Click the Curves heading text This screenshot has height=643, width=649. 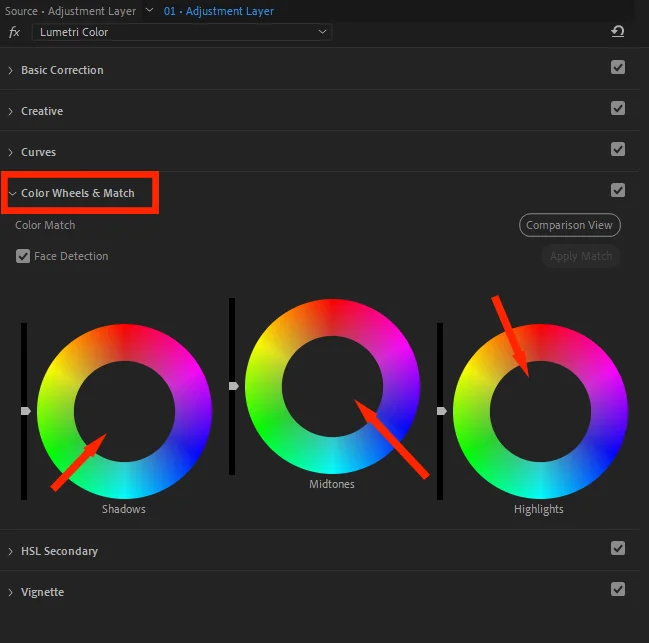(38, 152)
